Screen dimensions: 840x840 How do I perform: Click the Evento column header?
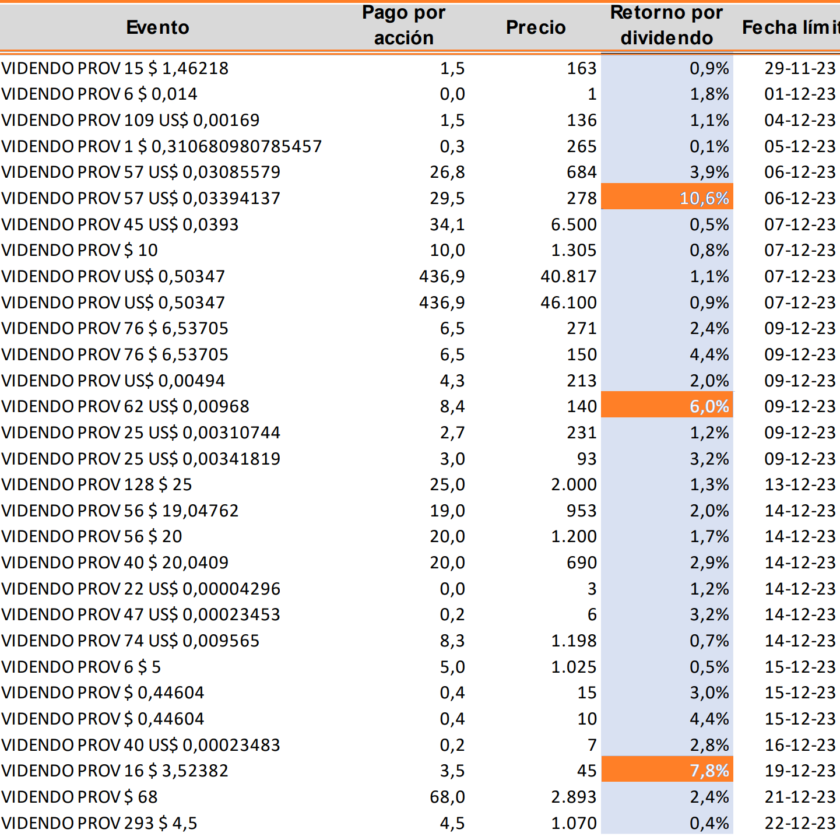[x=157, y=27]
